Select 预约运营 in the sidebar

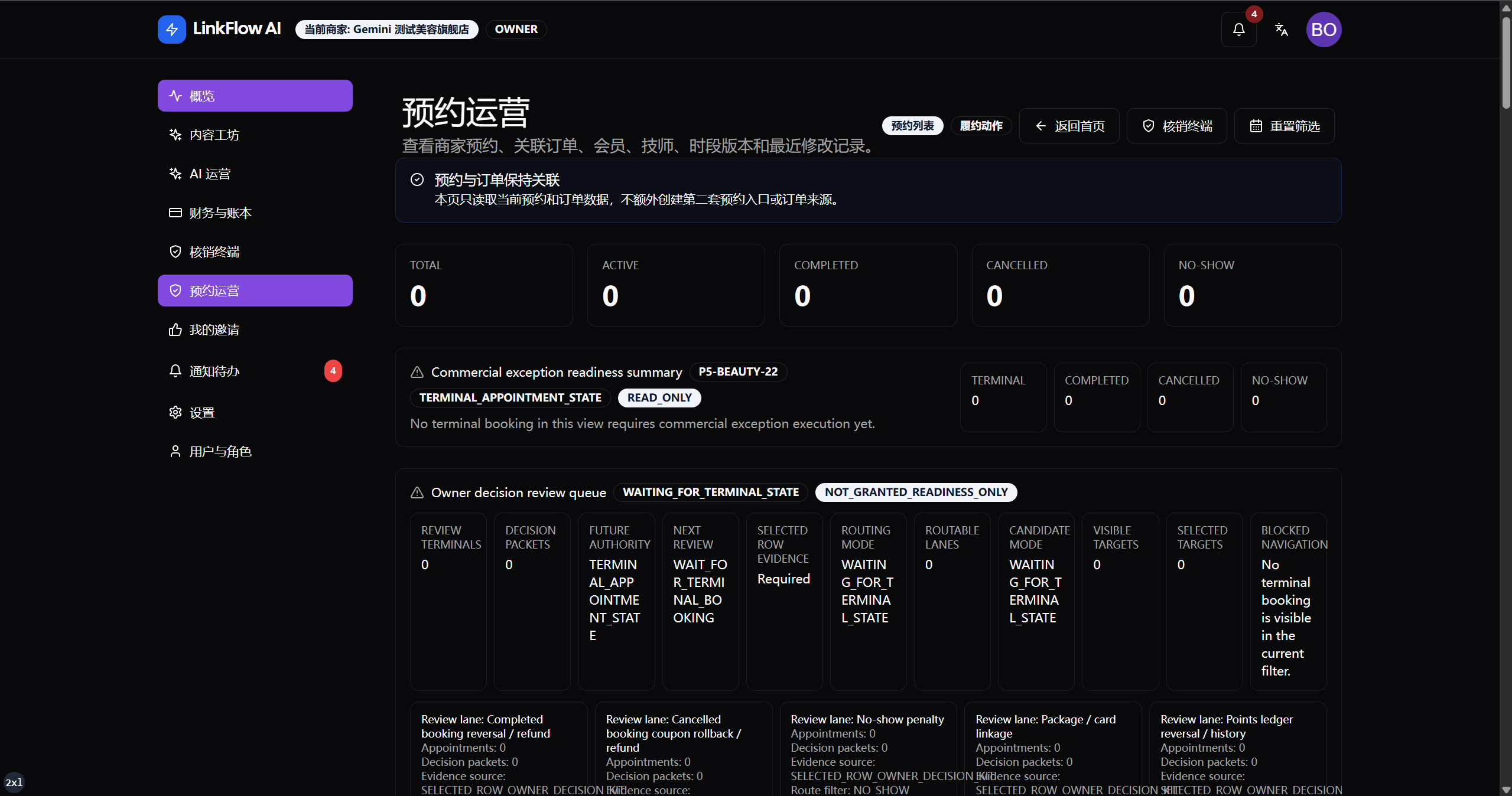tap(255, 291)
